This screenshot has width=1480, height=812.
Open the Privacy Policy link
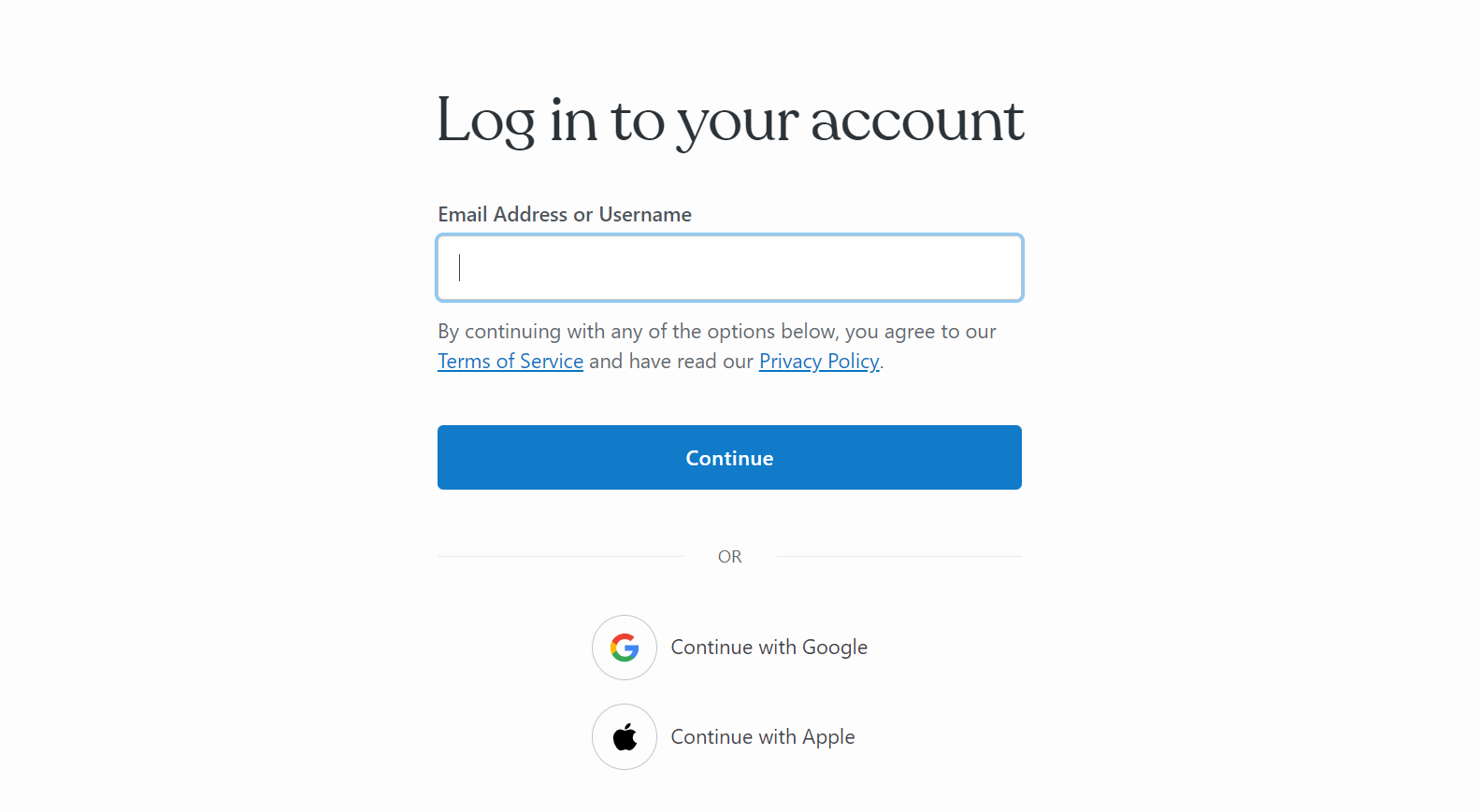tap(819, 362)
